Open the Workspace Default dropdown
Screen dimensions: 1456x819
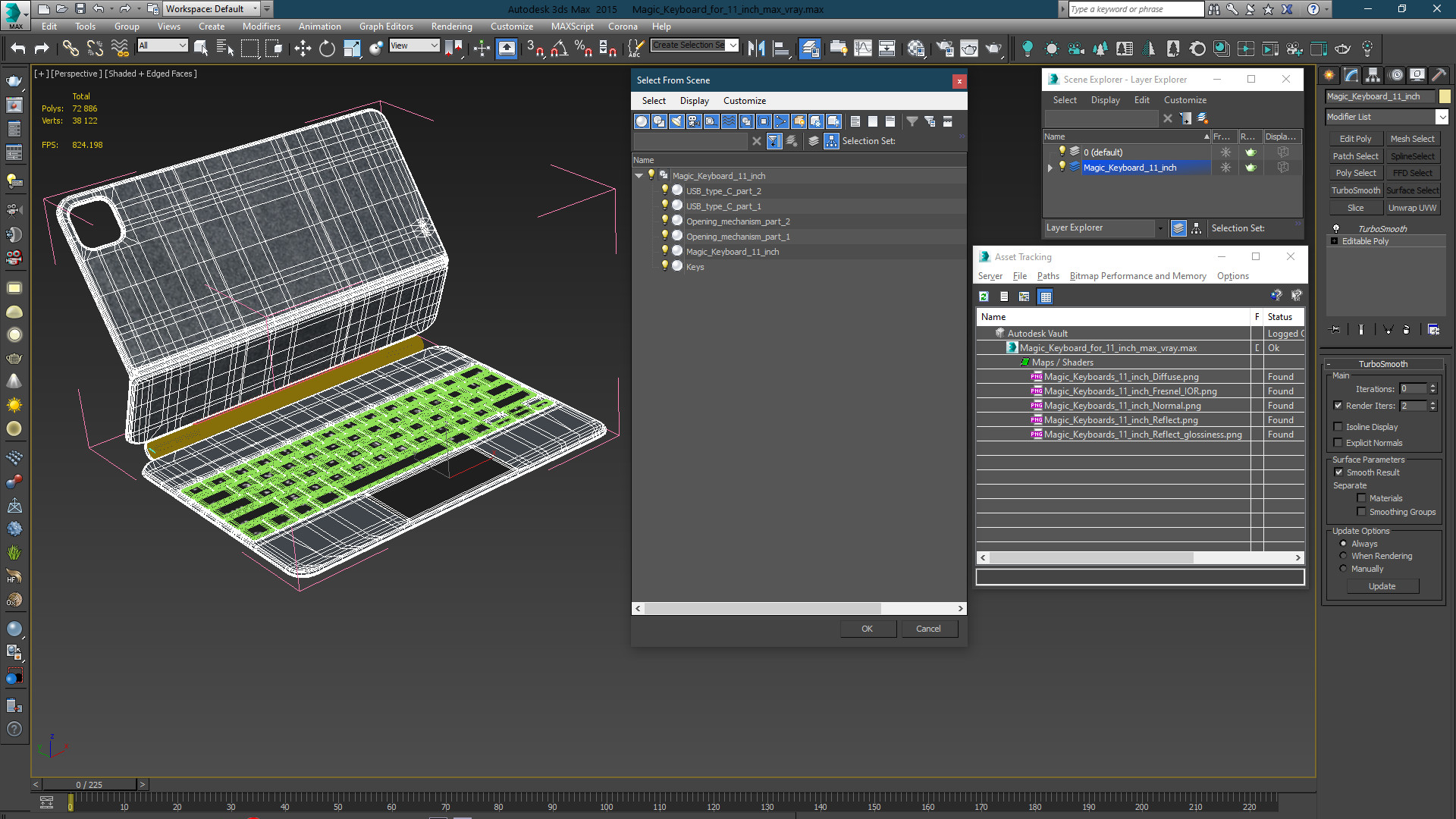(x=212, y=9)
